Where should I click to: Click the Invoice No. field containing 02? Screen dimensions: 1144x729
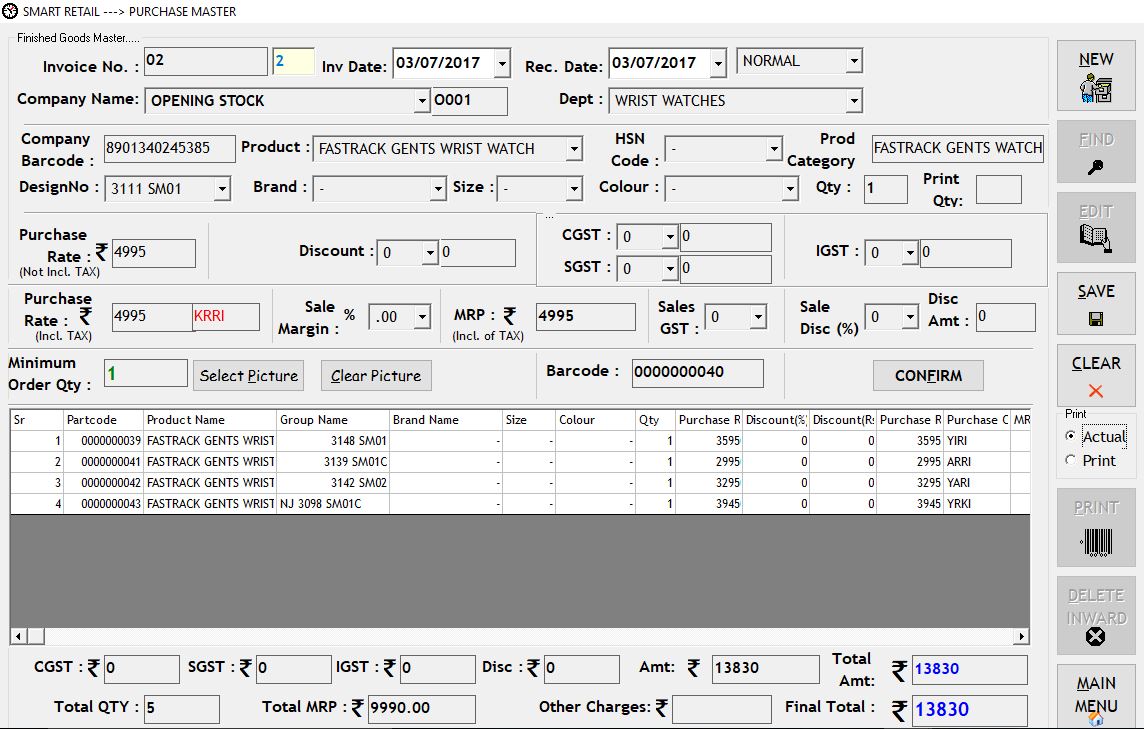206,61
